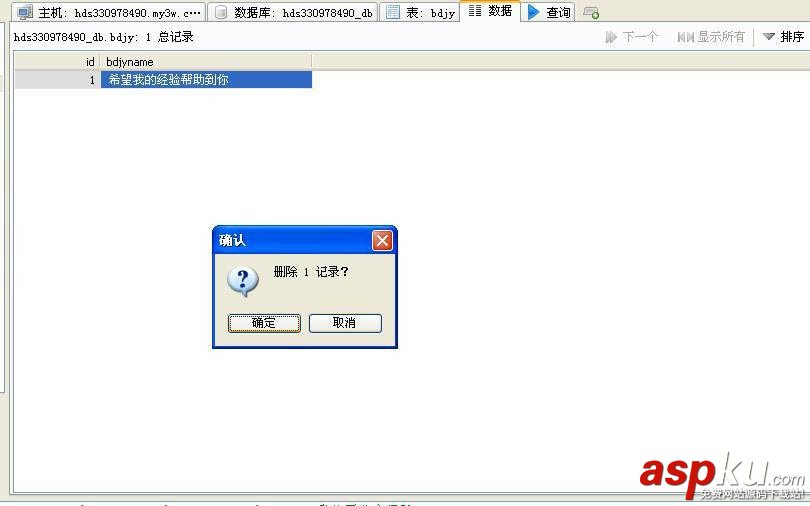Confirm deletion with 确定 button

[264, 323]
